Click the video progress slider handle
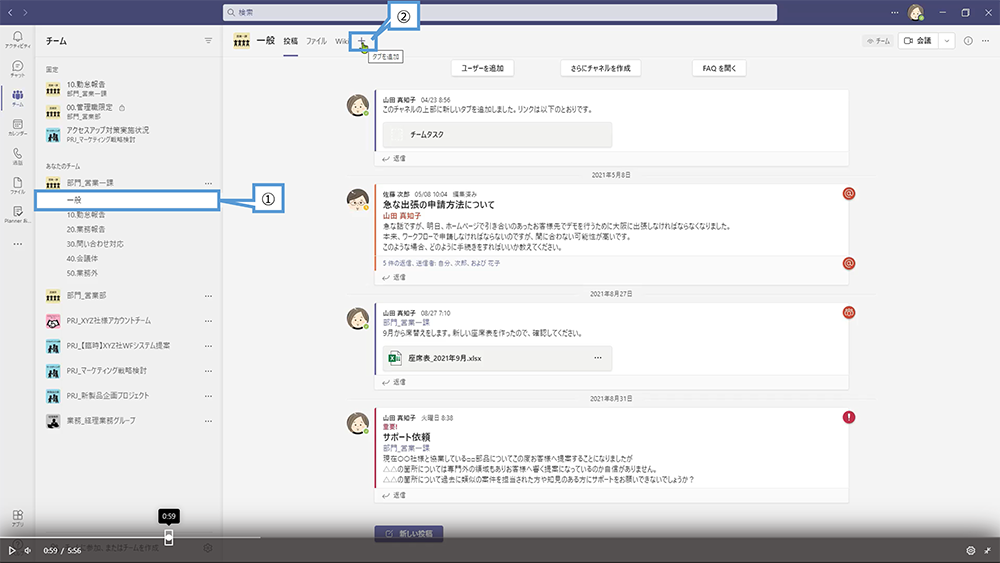Image resolution: width=1000 pixels, height=563 pixels. [168, 537]
